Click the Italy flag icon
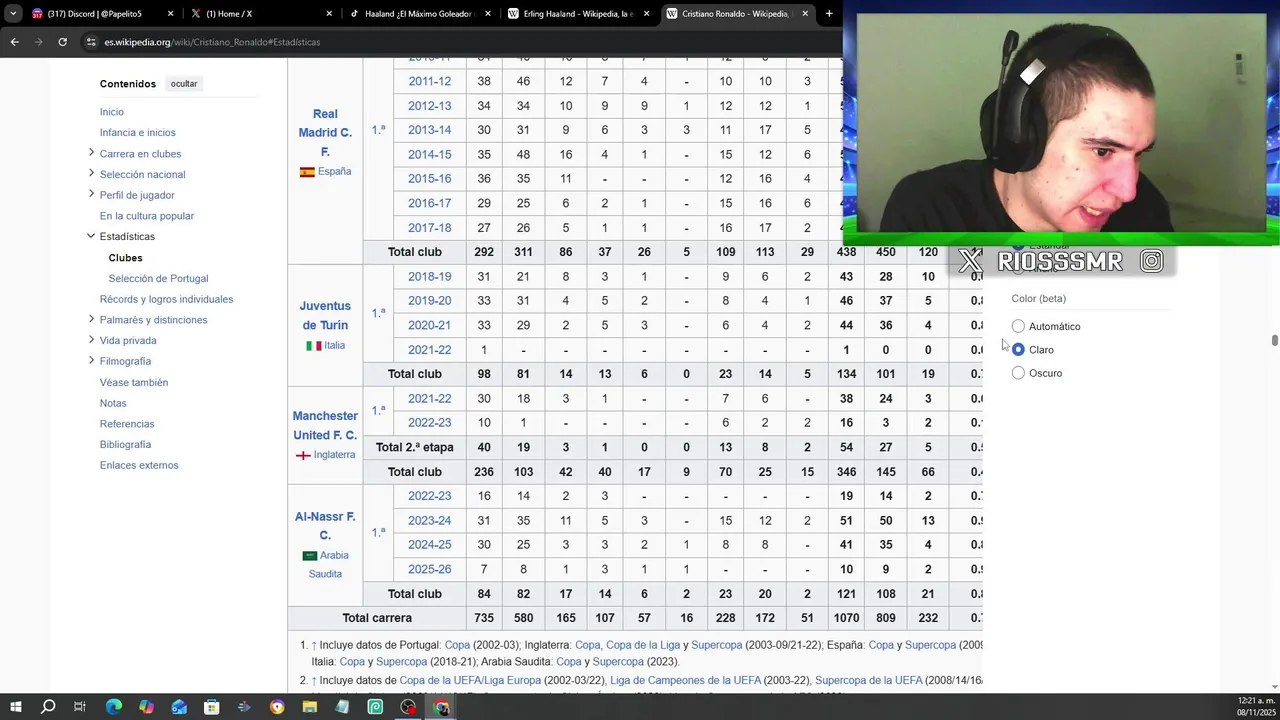 tap(313, 346)
